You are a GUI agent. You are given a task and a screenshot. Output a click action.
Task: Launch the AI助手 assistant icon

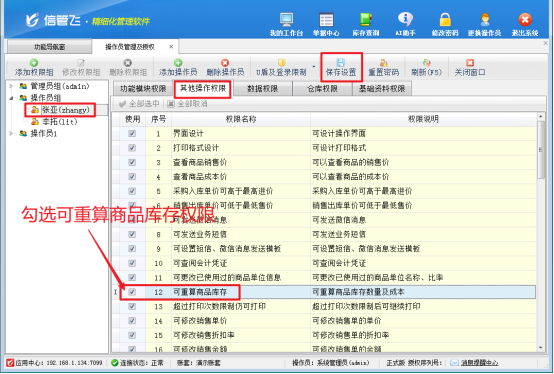click(x=405, y=20)
